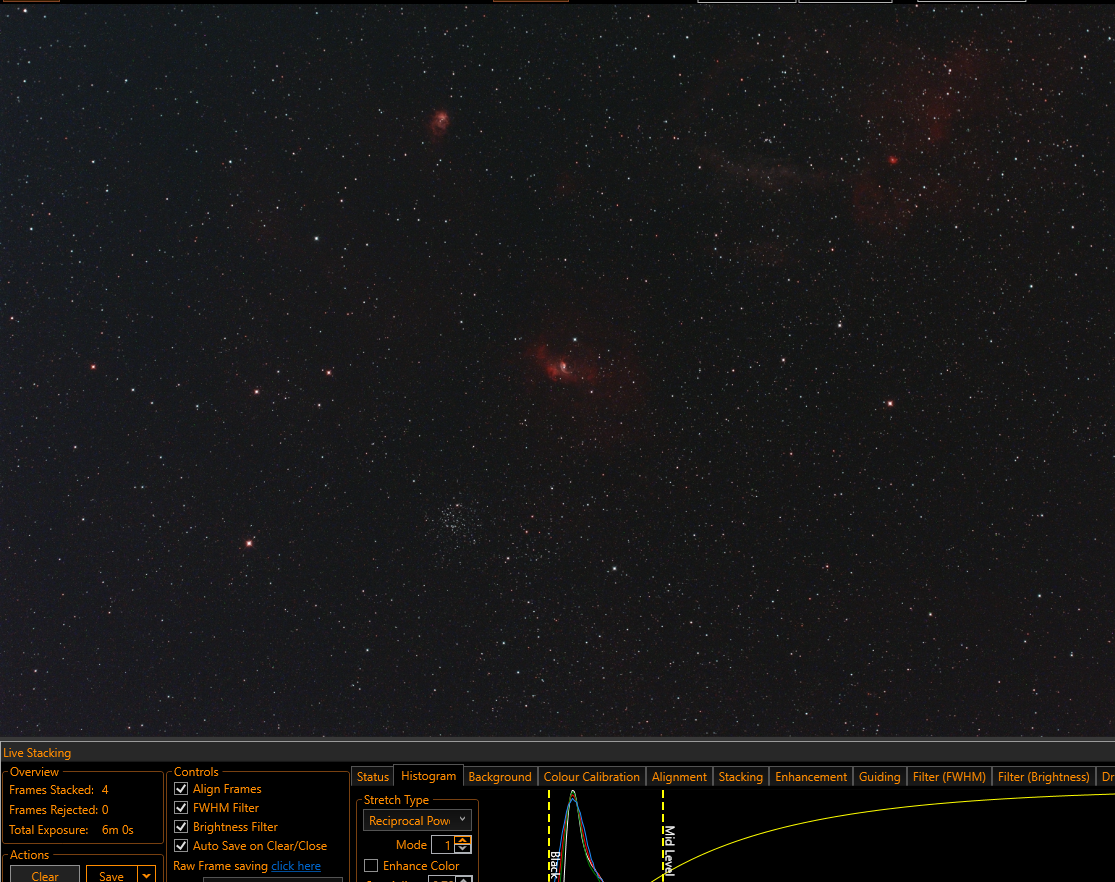The image size is (1115, 882).
Task: Click the Live Stacking panel title
Action: 37,753
